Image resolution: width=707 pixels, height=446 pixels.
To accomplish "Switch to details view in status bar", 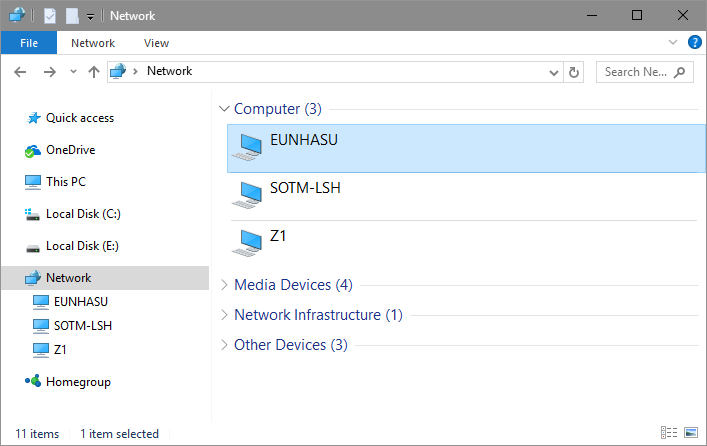I will pyautogui.click(x=669, y=433).
